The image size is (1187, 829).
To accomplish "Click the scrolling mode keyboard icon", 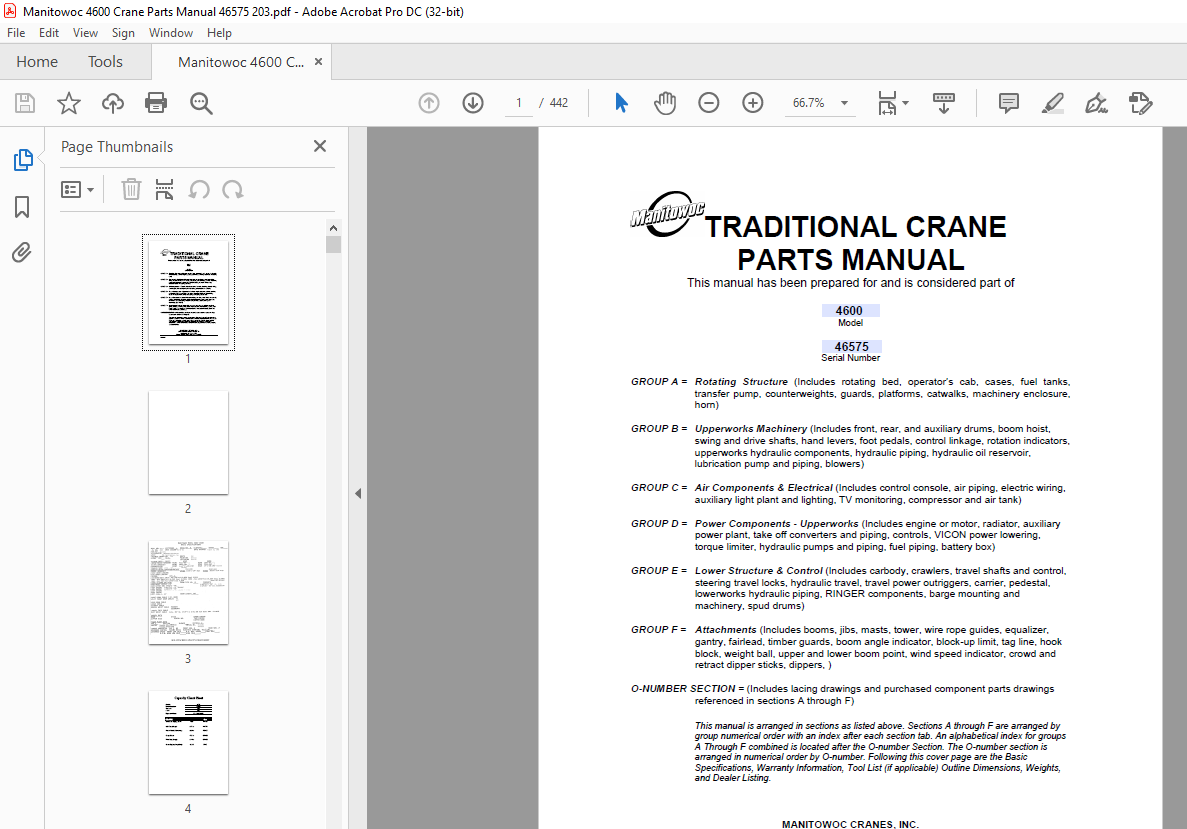I will [x=944, y=103].
